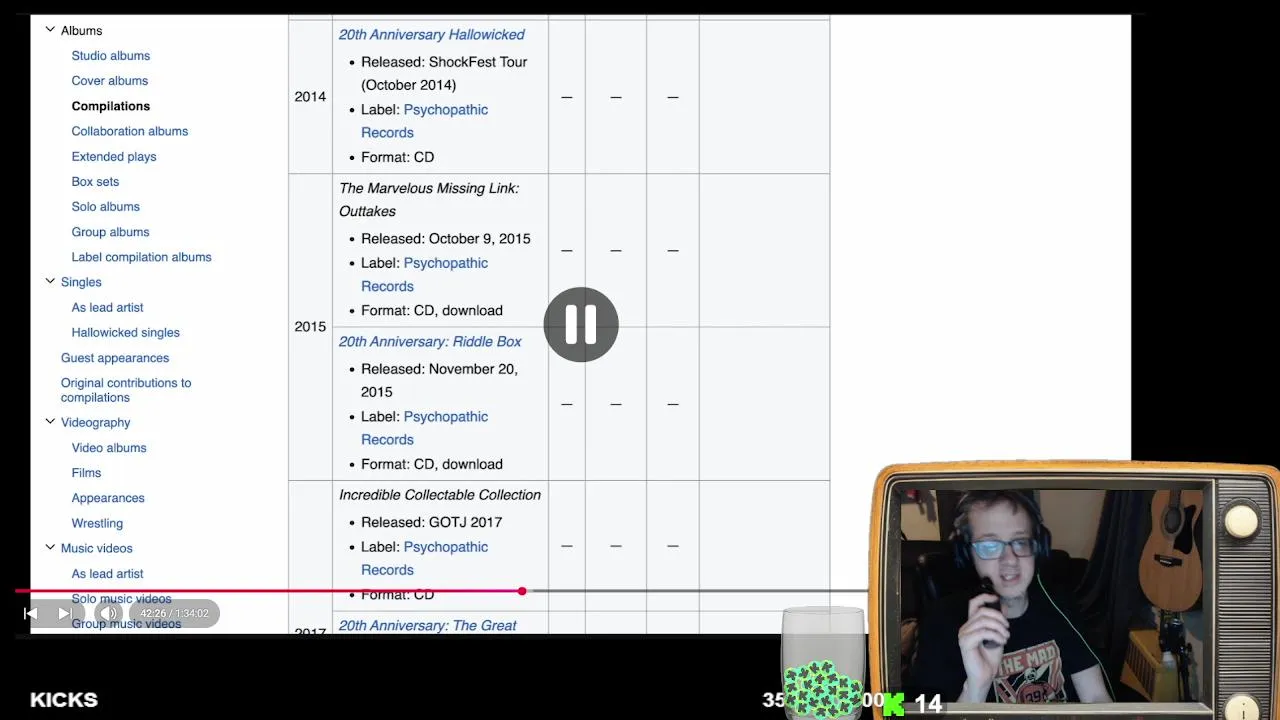The image size is (1280, 720).
Task: Go to Box sets section
Action: 95,182
